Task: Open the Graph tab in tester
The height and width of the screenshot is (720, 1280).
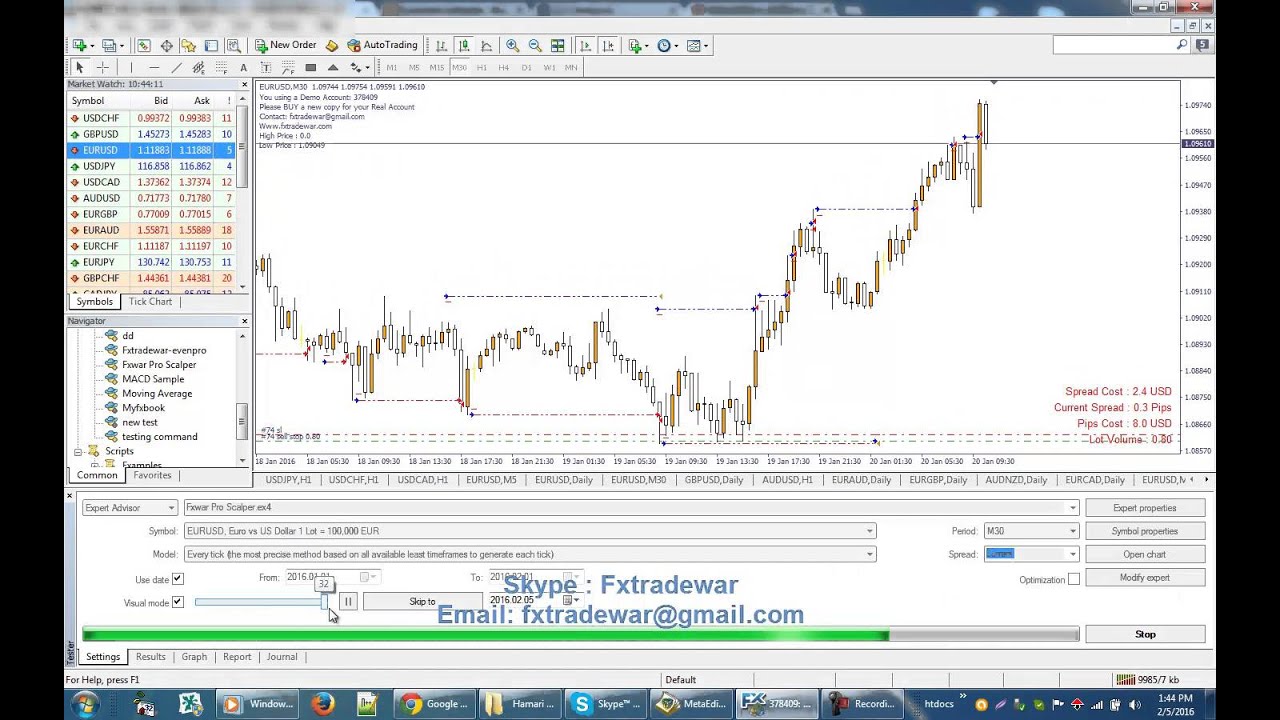Action: click(194, 657)
